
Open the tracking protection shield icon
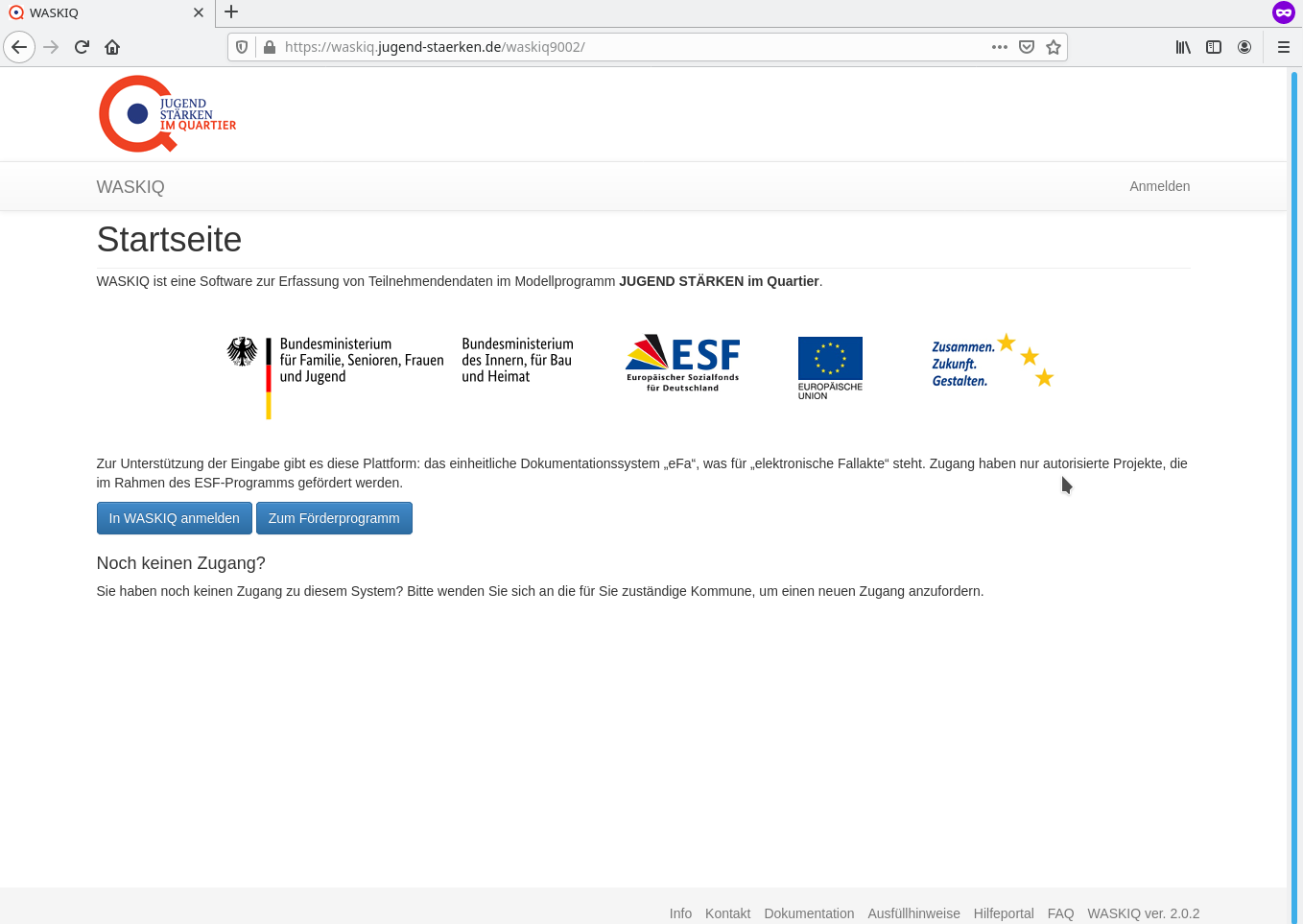pos(242,47)
